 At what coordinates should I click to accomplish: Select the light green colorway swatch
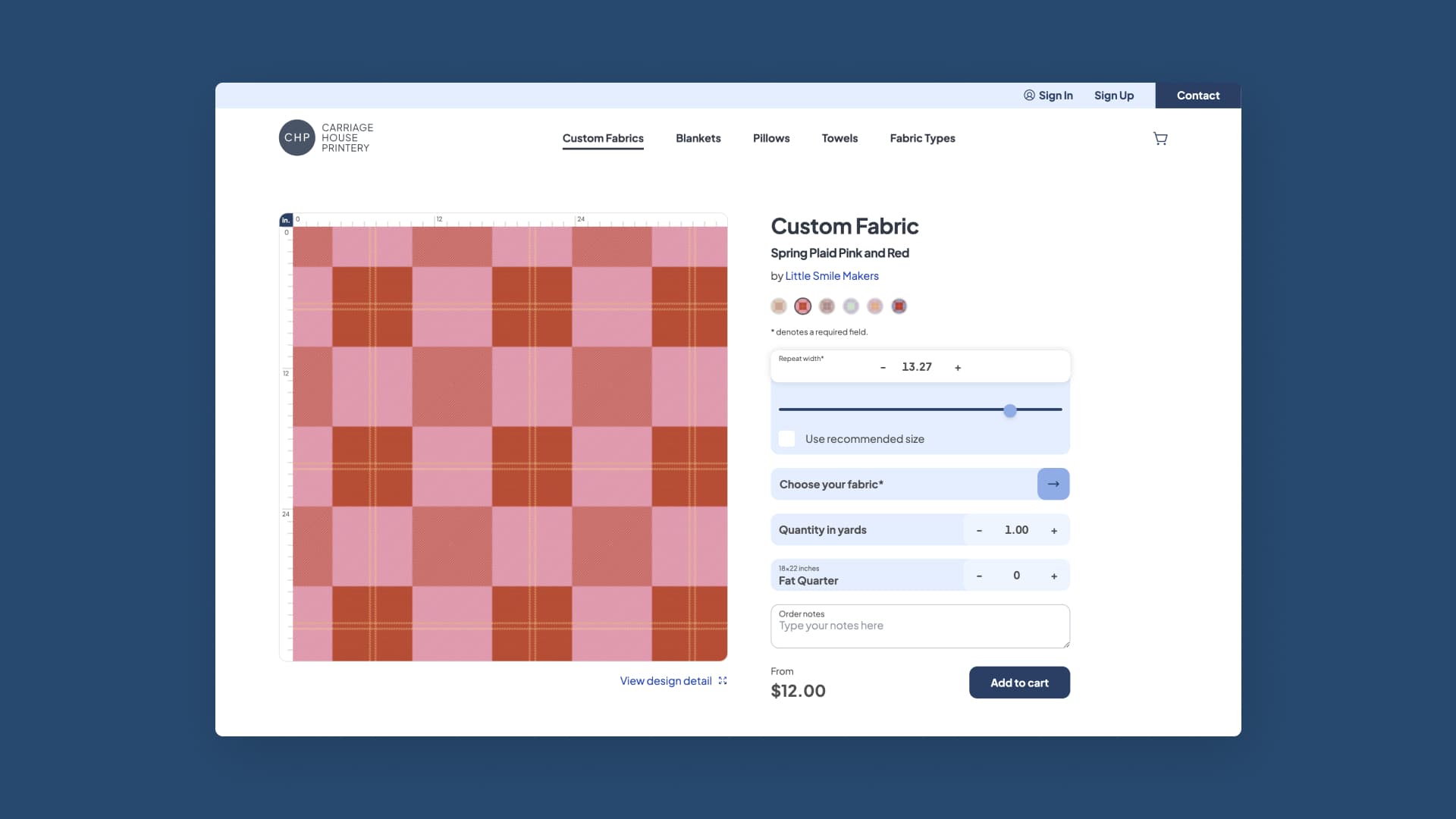851,306
